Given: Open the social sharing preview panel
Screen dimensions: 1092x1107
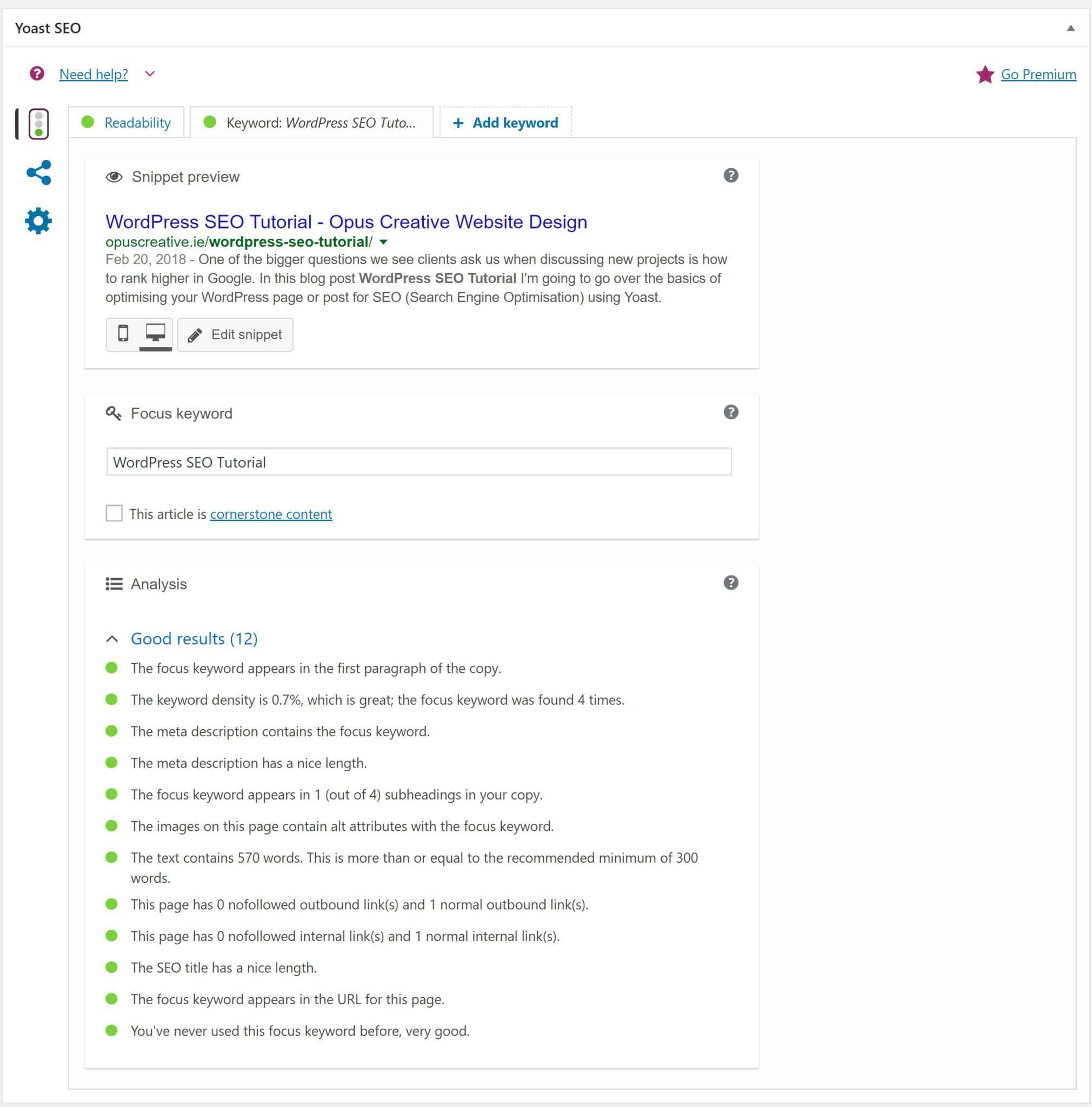Looking at the screenshot, I should [x=38, y=172].
